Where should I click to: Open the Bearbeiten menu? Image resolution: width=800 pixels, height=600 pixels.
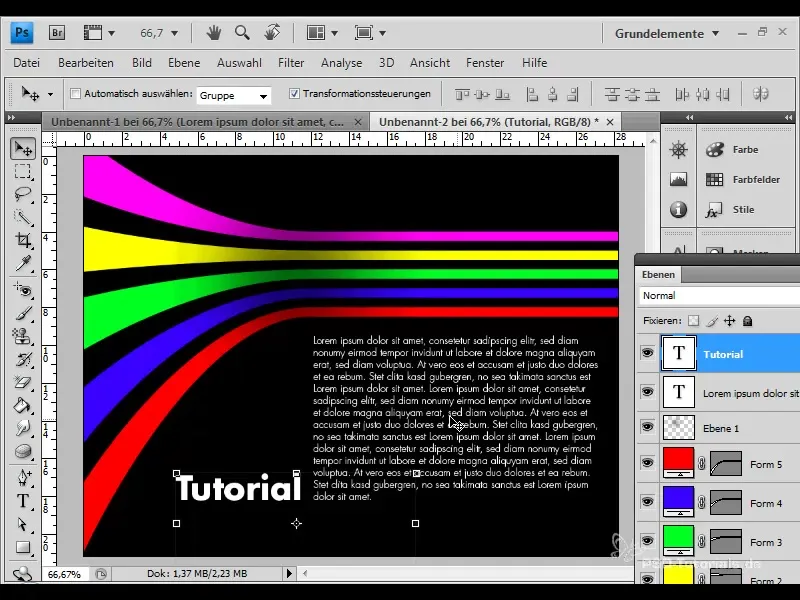click(x=86, y=63)
